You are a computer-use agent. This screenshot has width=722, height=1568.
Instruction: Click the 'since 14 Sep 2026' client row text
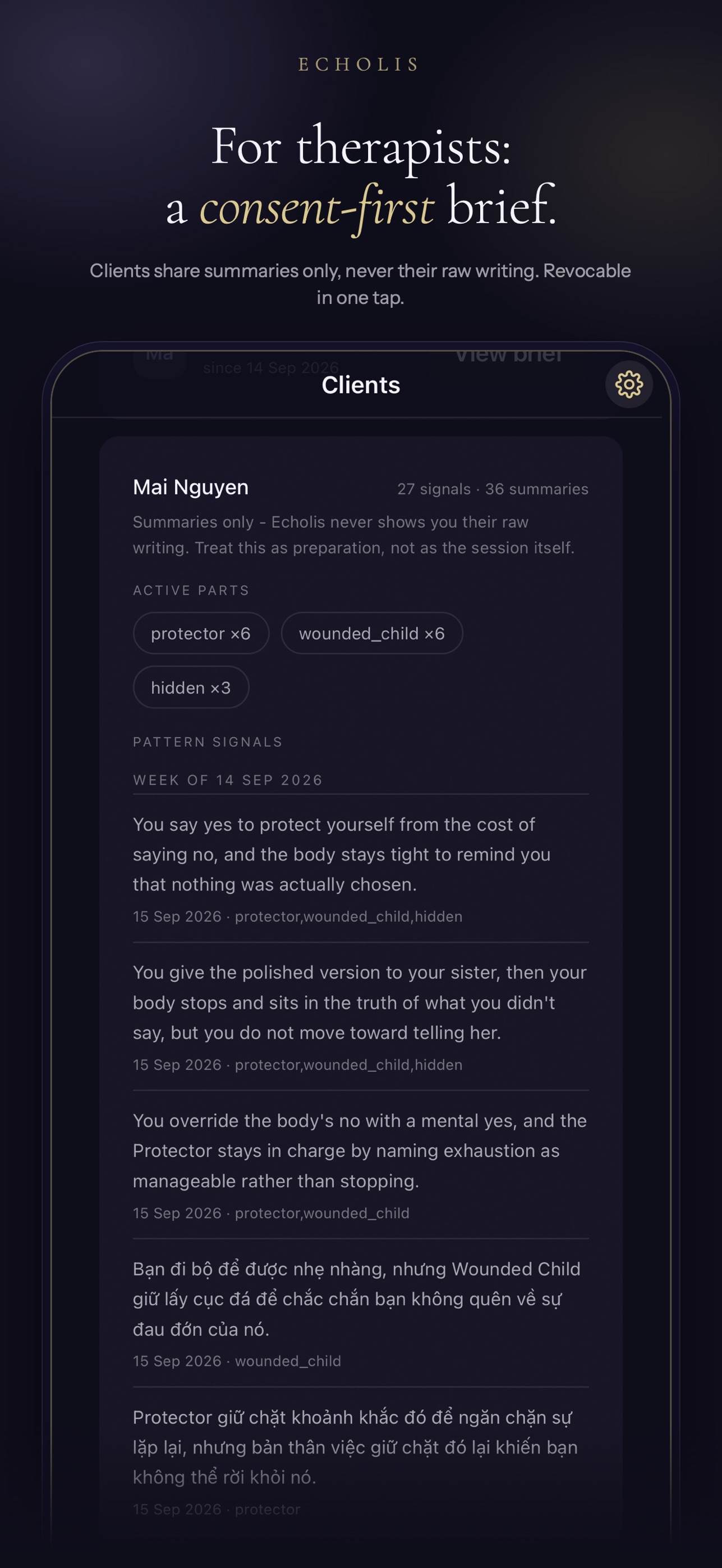[x=271, y=368]
